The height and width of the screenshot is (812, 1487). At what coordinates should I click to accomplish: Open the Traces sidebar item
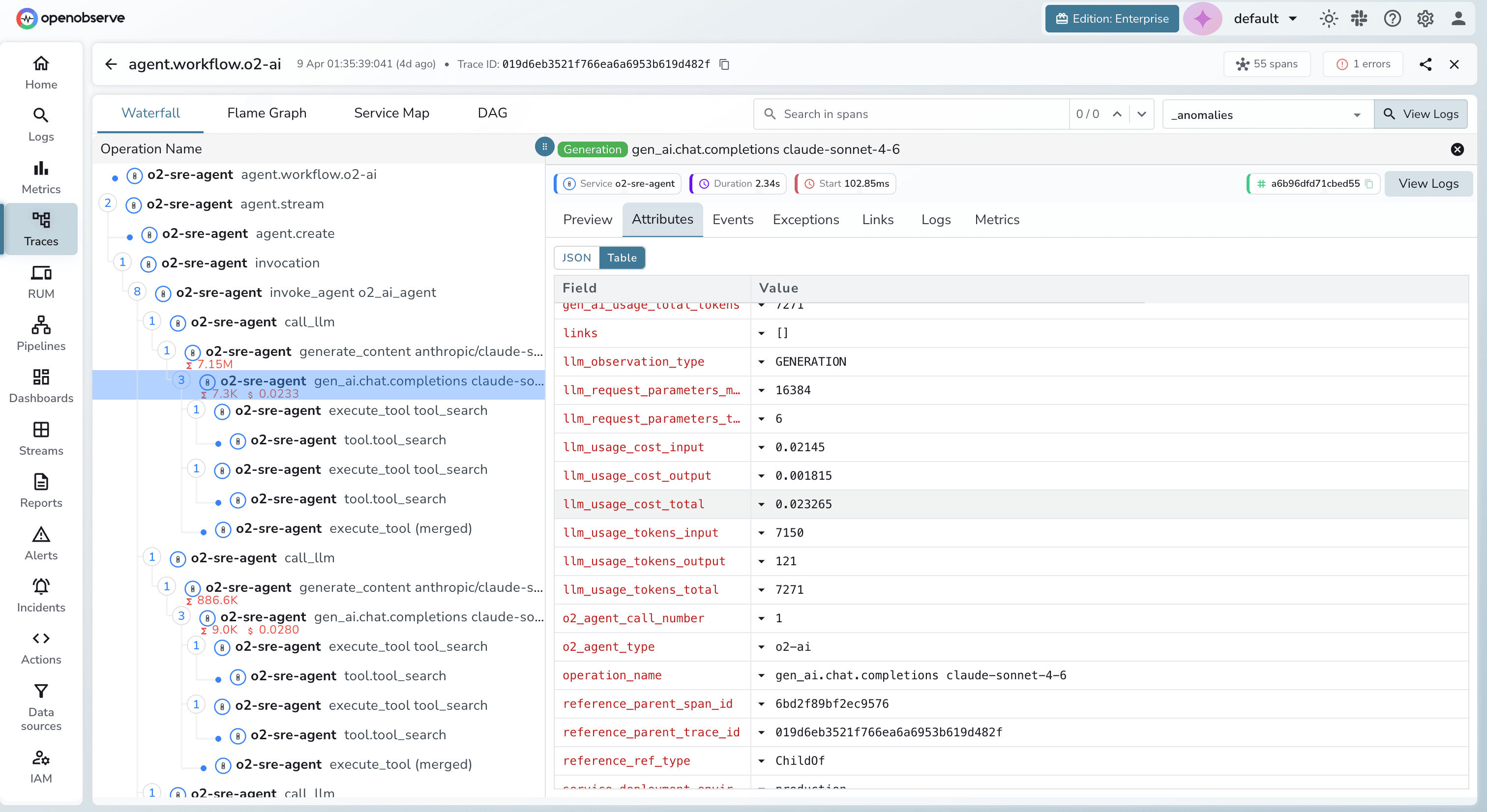tap(41, 229)
